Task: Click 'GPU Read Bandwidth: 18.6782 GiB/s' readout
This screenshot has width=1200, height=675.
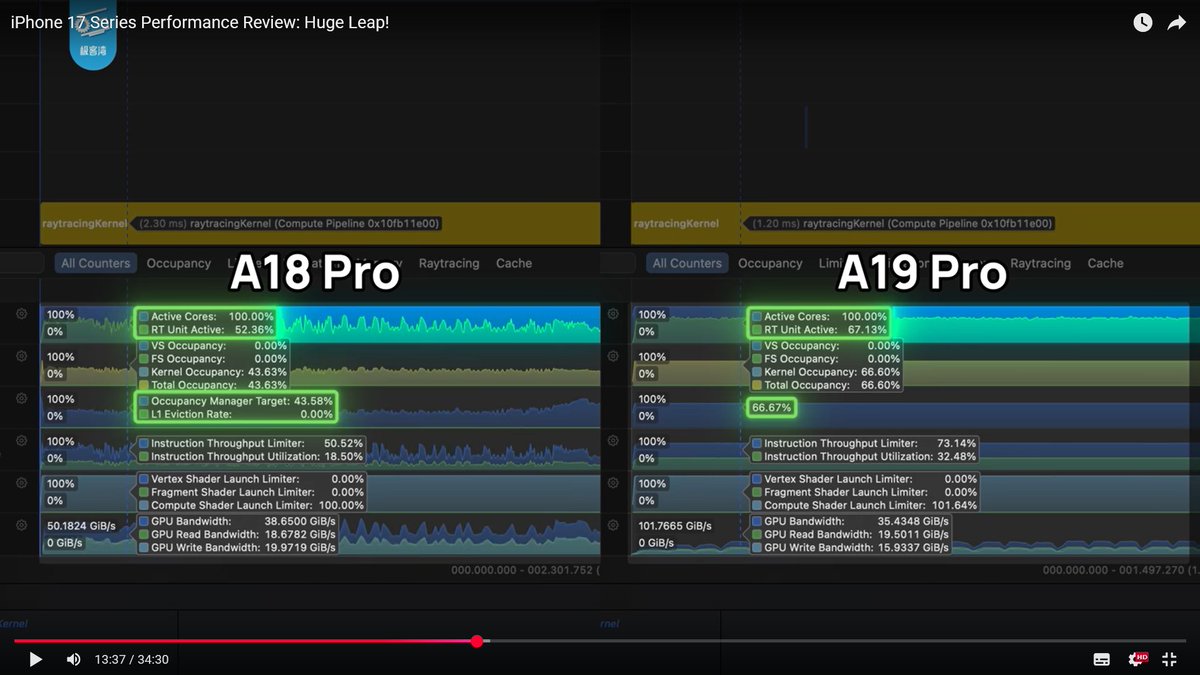Action: tap(237, 534)
